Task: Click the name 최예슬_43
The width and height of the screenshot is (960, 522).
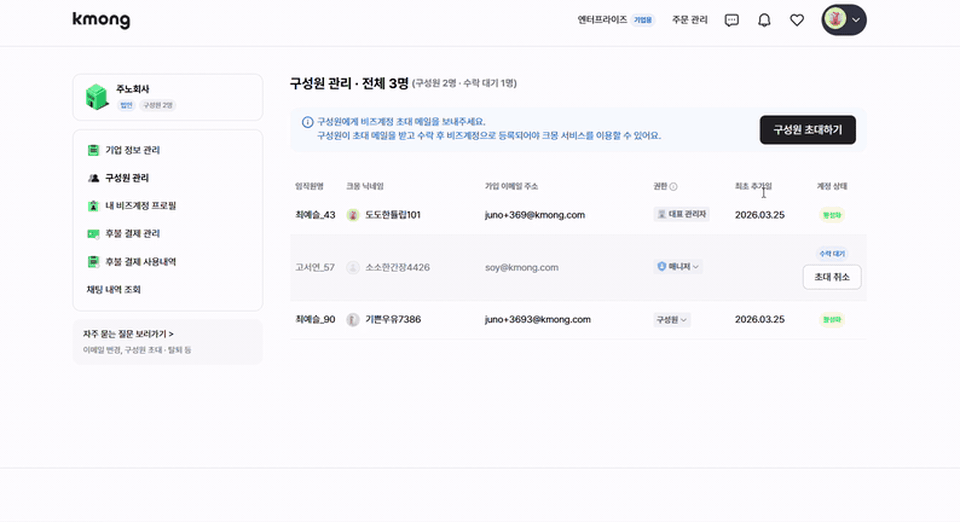Action: 315,215
